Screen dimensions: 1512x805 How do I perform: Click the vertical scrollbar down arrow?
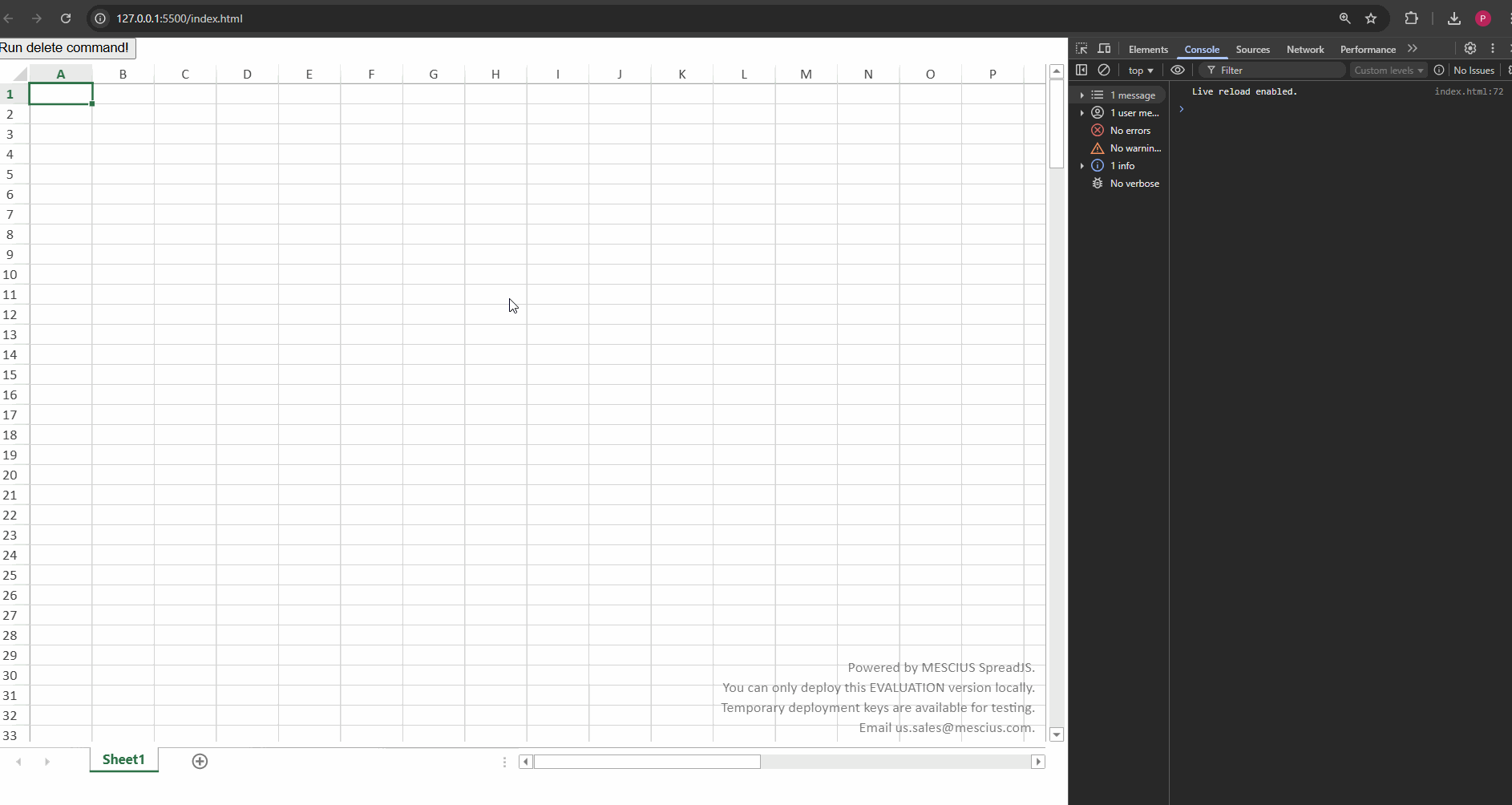tap(1057, 734)
